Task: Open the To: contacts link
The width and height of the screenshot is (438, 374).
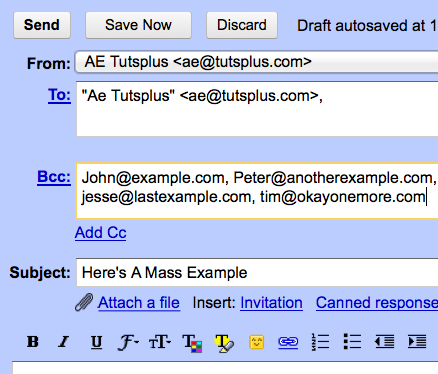Action: point(59,95)
